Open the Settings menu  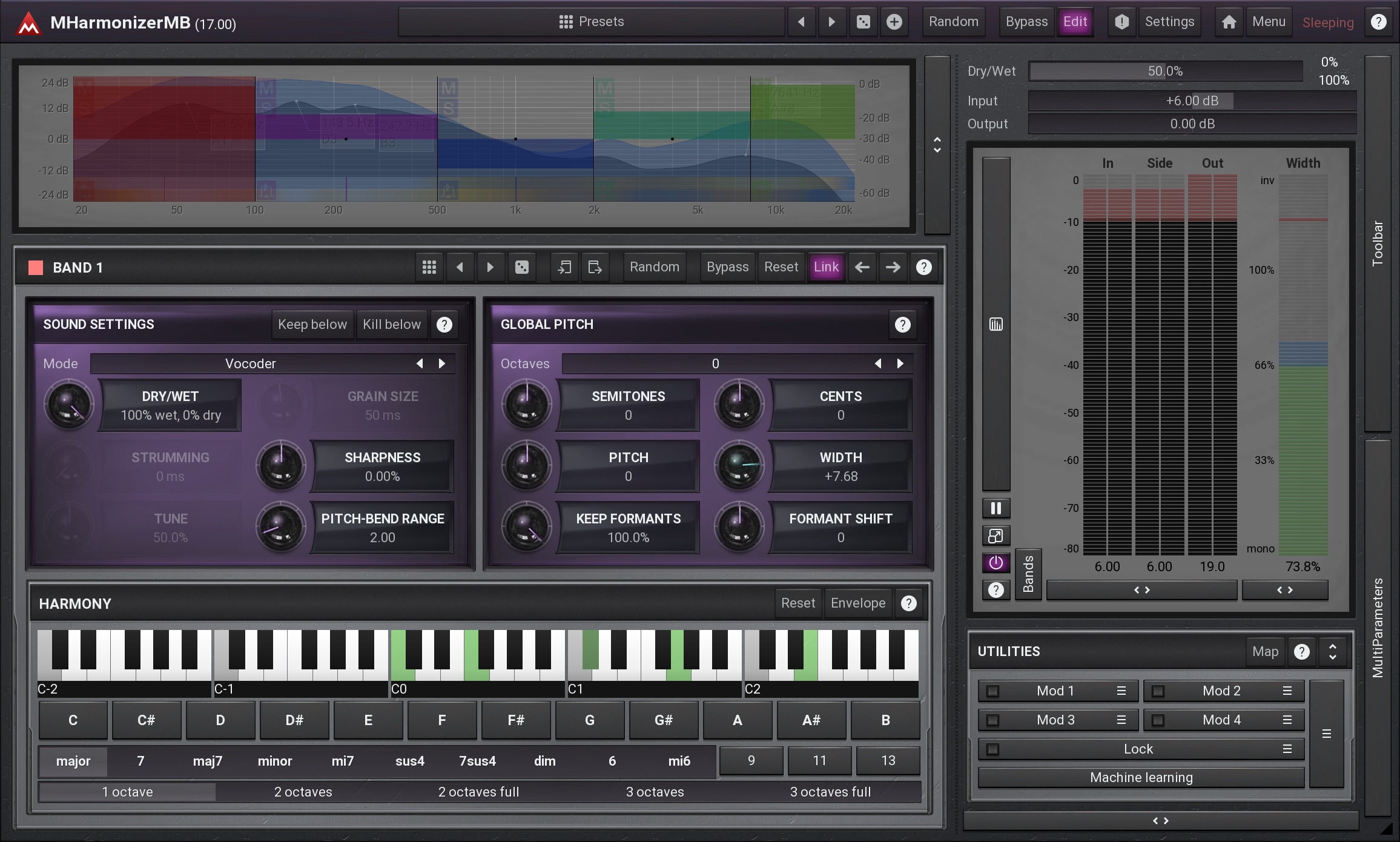point(1169,22)
